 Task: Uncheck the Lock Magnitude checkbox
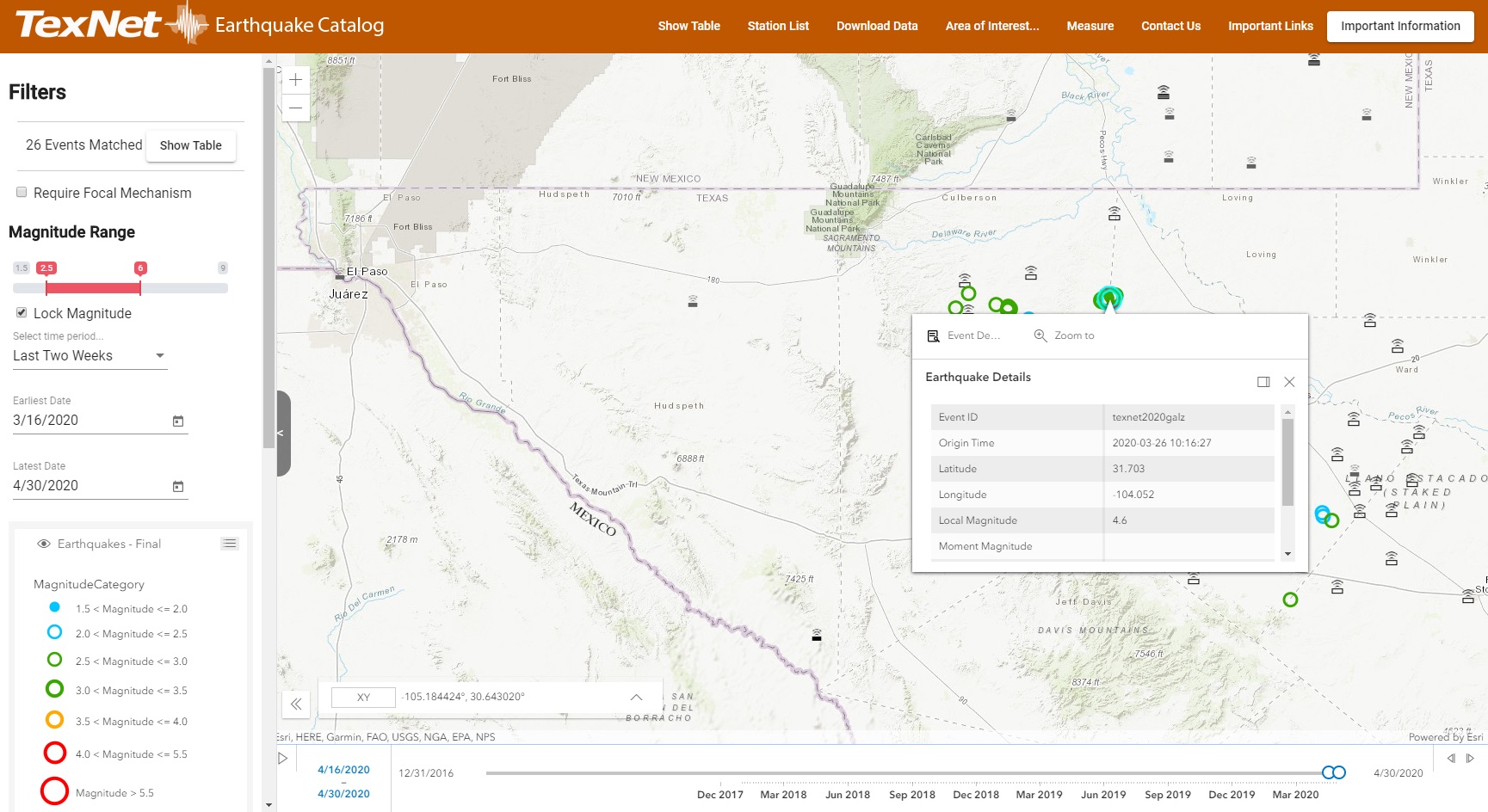point(22,313)
